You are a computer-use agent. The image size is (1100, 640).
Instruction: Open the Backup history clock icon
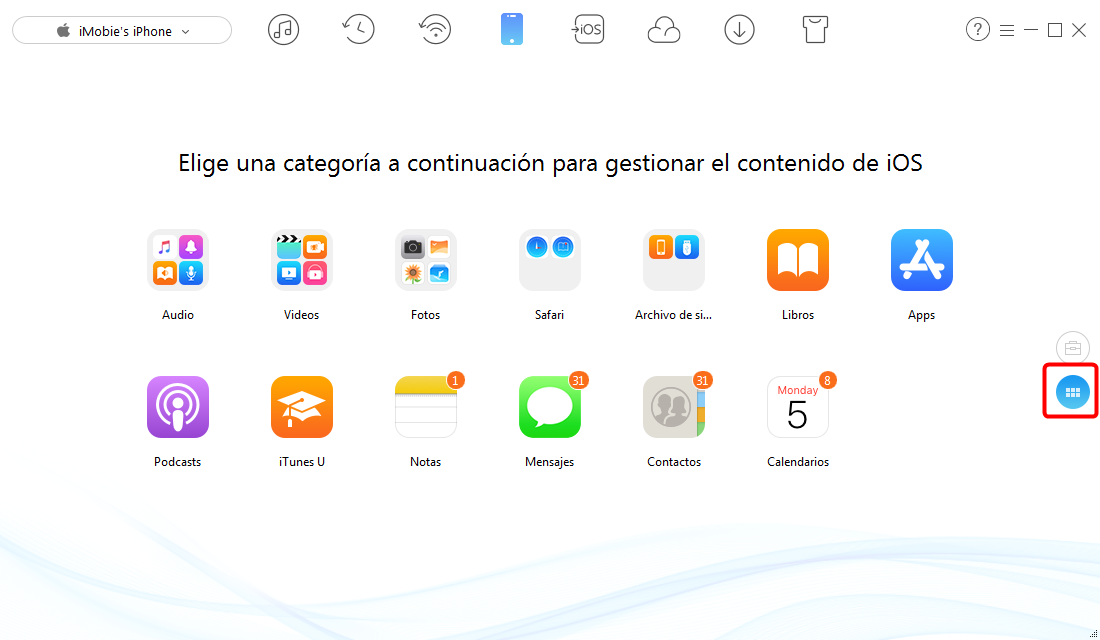358,30
